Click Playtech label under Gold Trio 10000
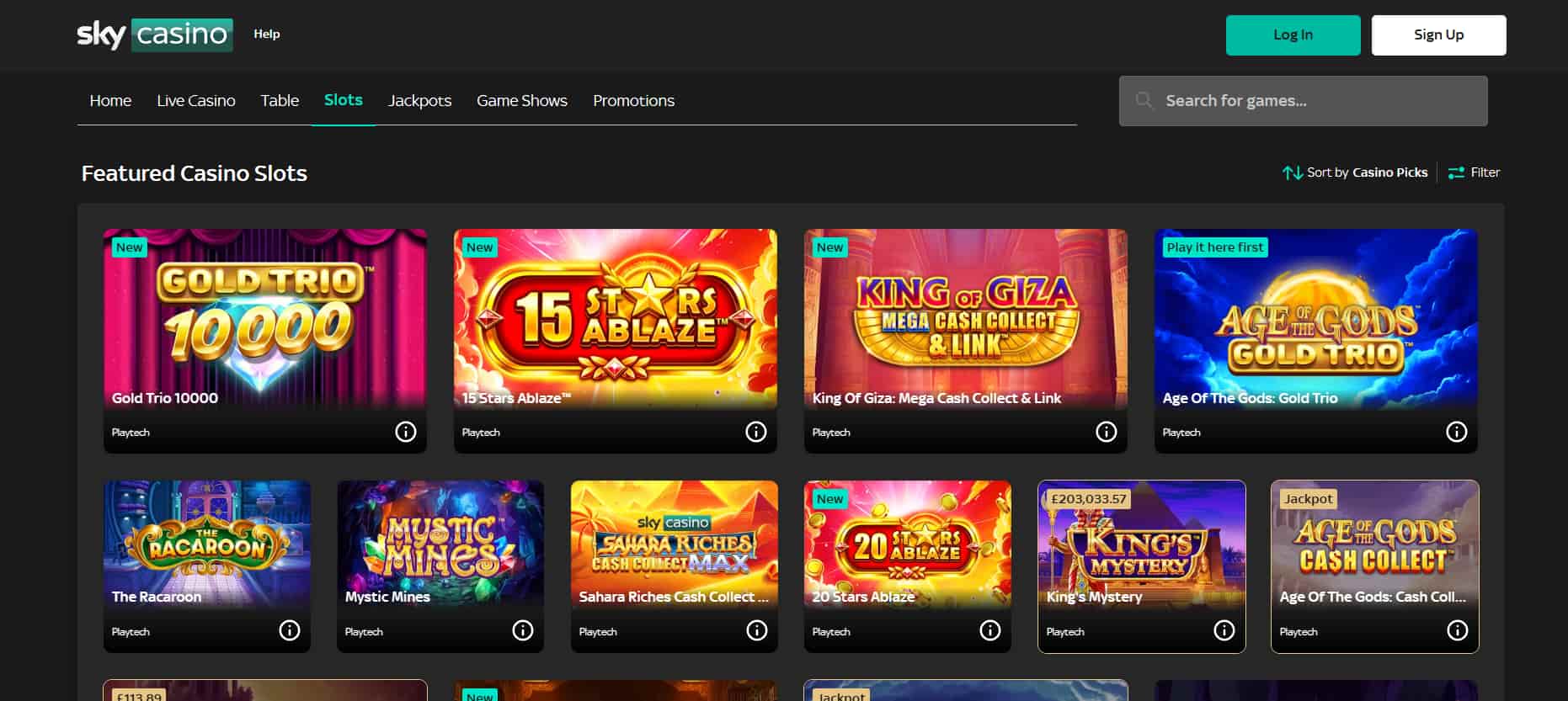The height and width of the screenshot is (701, 1568). click(131, 433)
